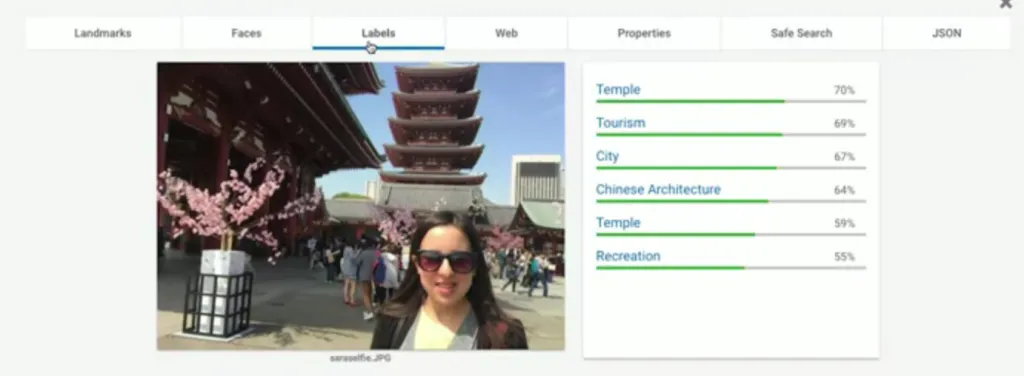The image size is (1024, 376).
Task: Open the Web tab
Action: (x=506, y=33)
